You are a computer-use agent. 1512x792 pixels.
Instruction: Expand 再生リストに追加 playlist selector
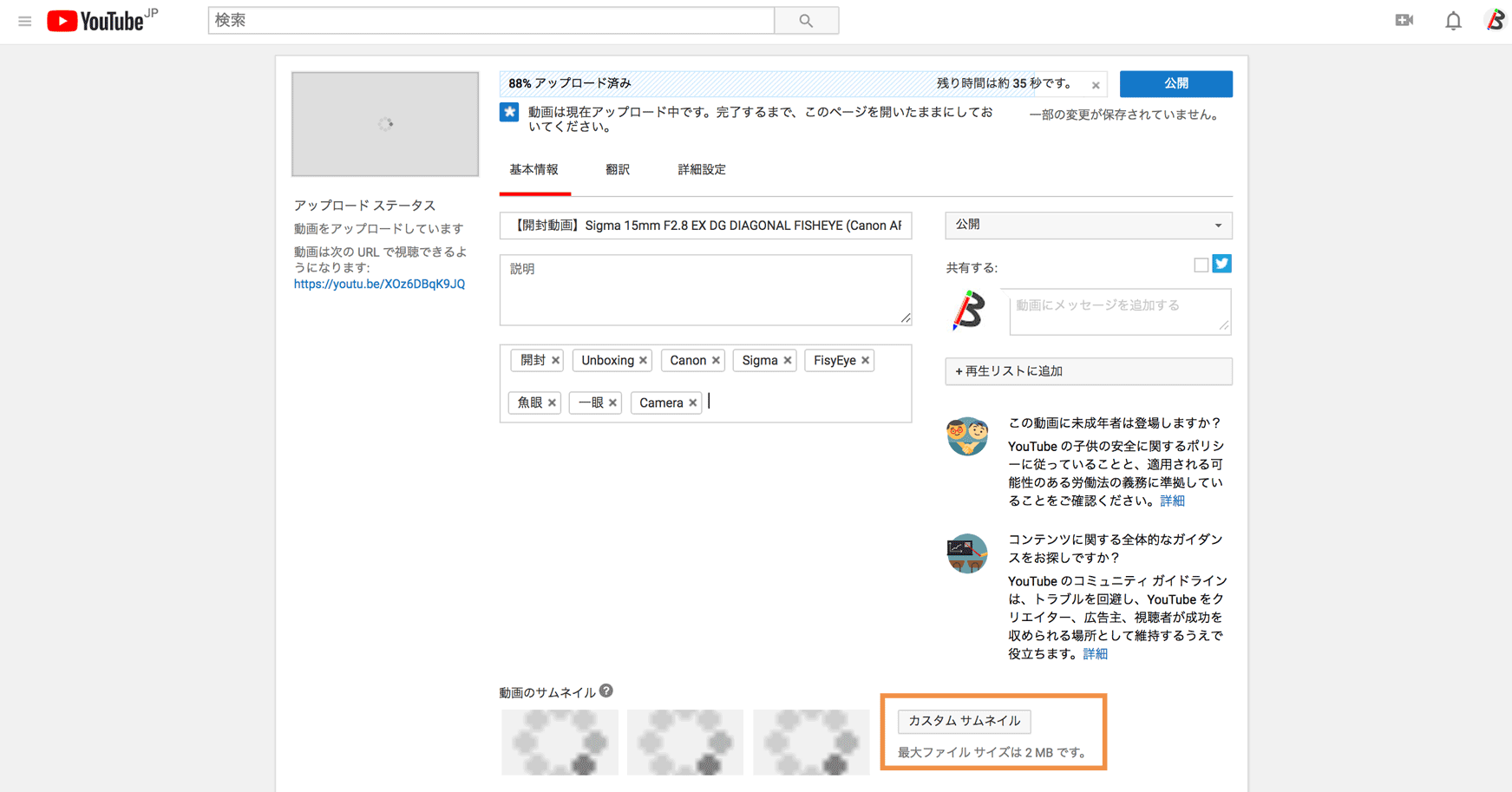(x=1089, y=371)
